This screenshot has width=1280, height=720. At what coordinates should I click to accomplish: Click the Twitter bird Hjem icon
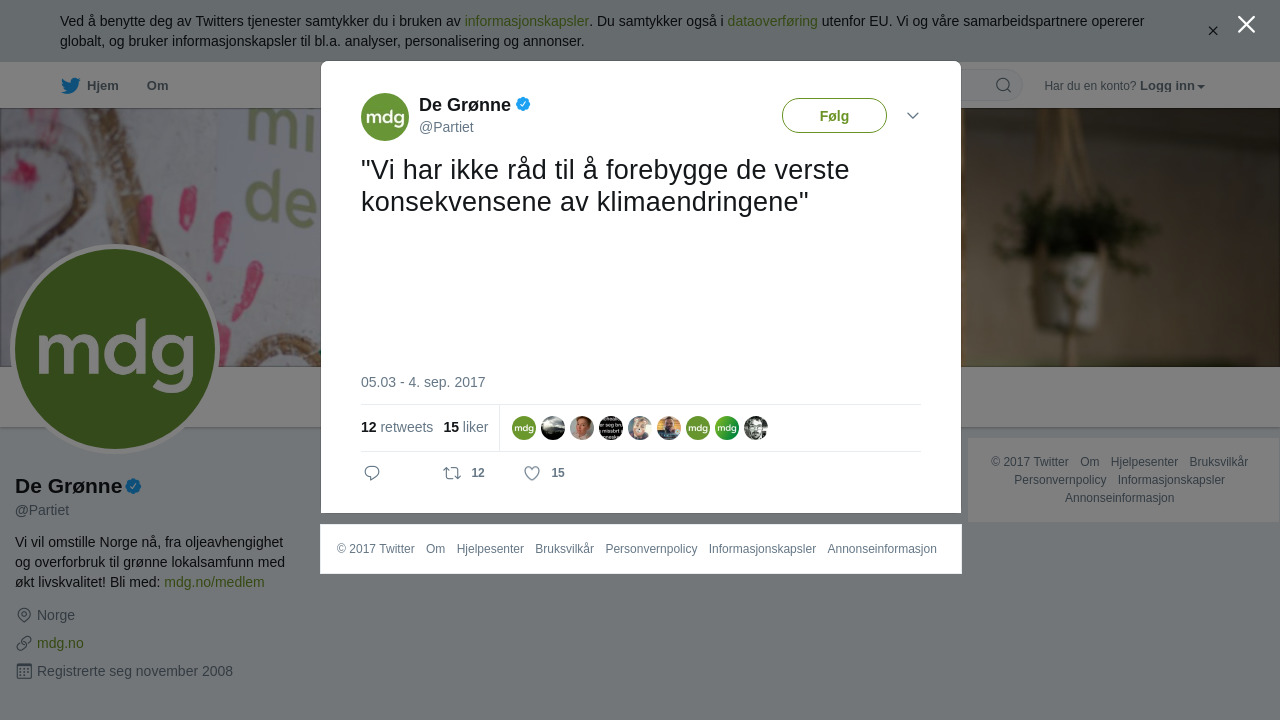tap(70, 86)
